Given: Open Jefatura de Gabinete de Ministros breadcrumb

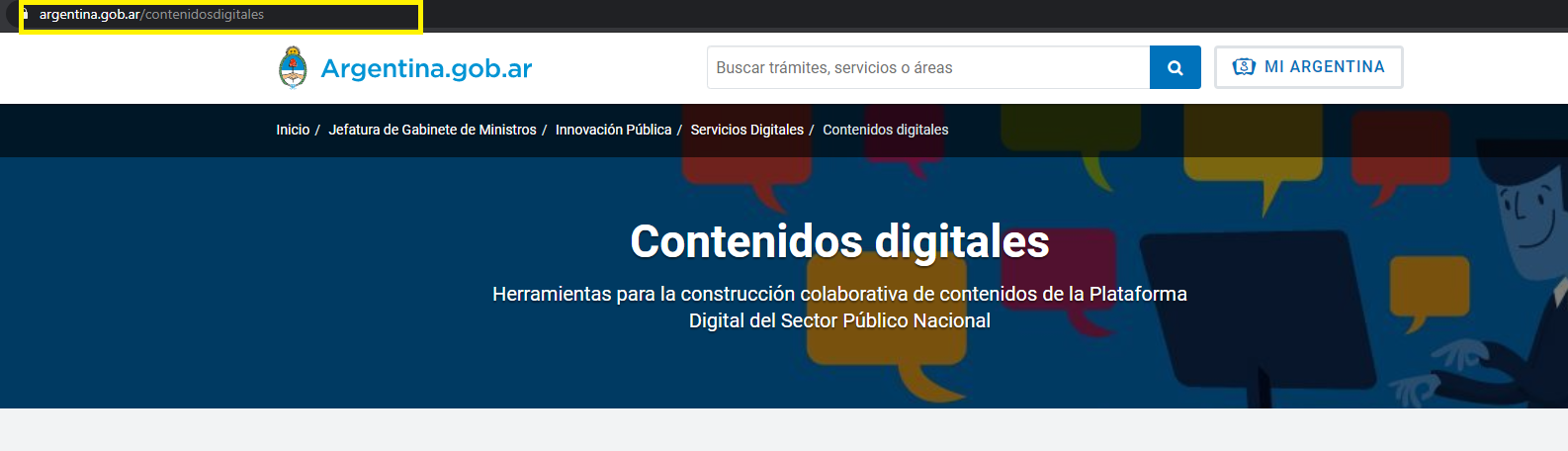Looking at the screenshot, I should 432,130.
